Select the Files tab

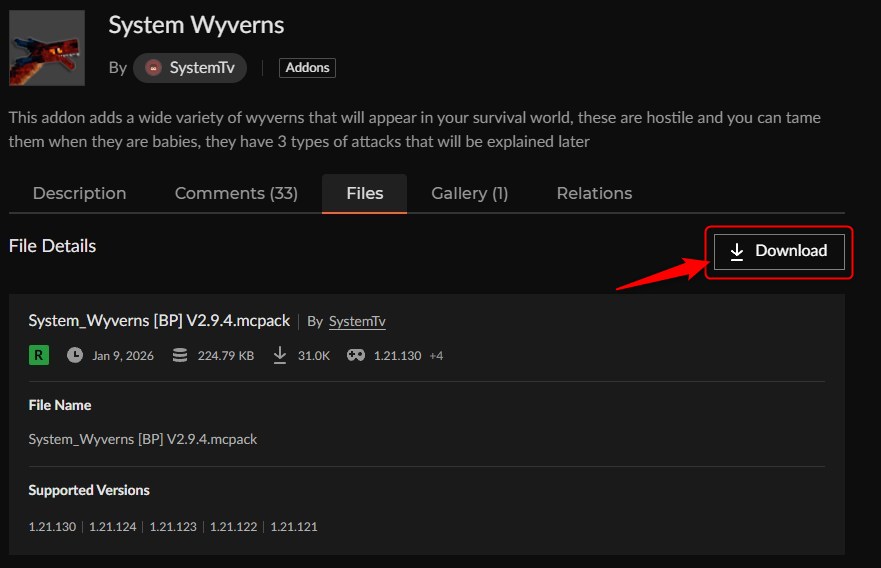364,194
